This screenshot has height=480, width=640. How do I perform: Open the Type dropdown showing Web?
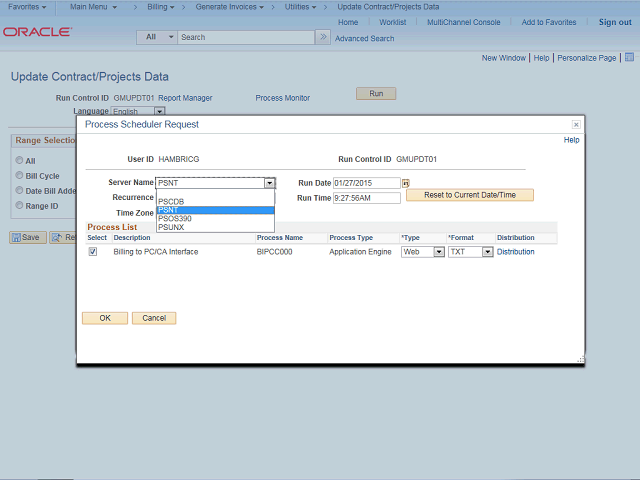click(x=422, y=252)
